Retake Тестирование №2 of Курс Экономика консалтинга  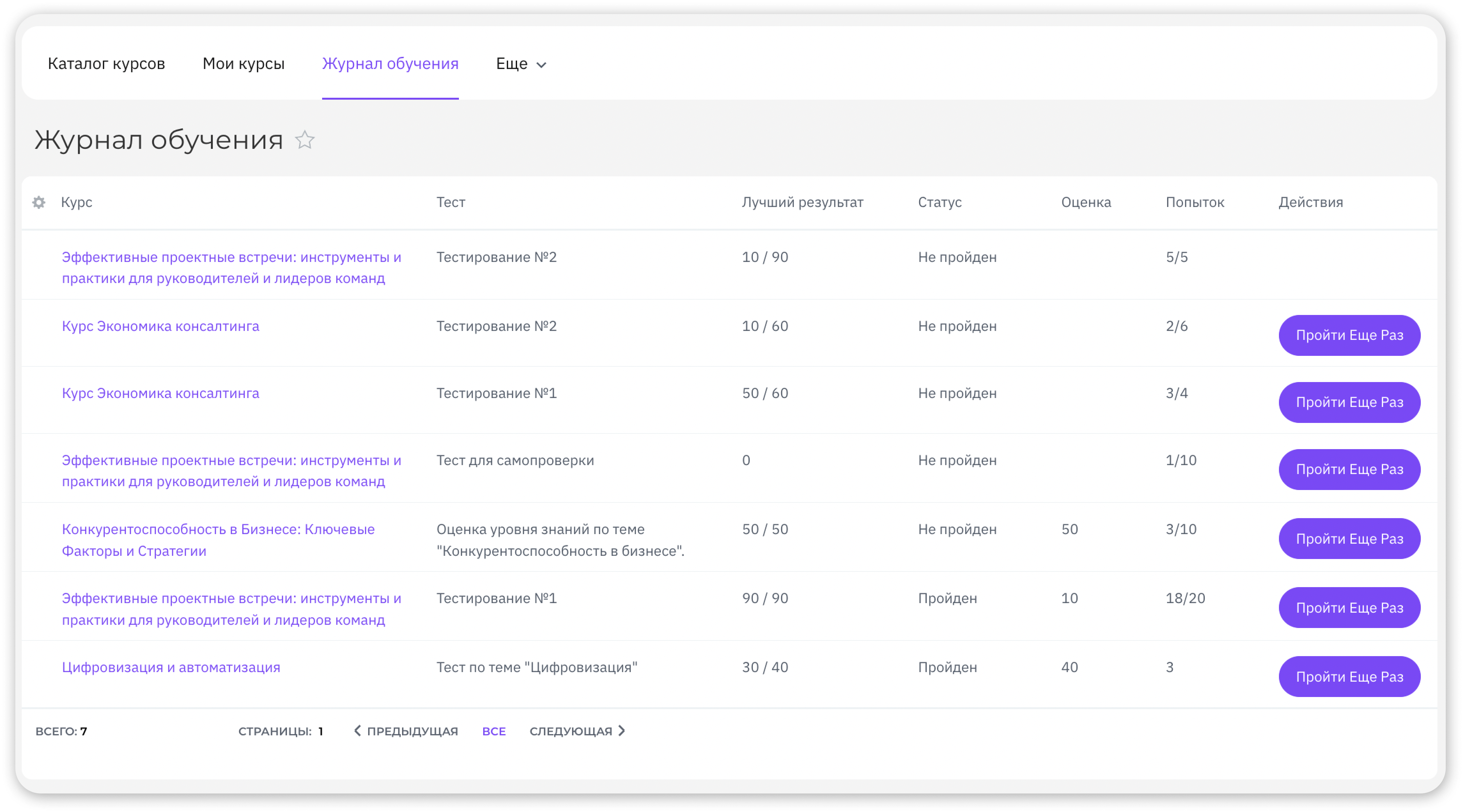[1350, 335]
